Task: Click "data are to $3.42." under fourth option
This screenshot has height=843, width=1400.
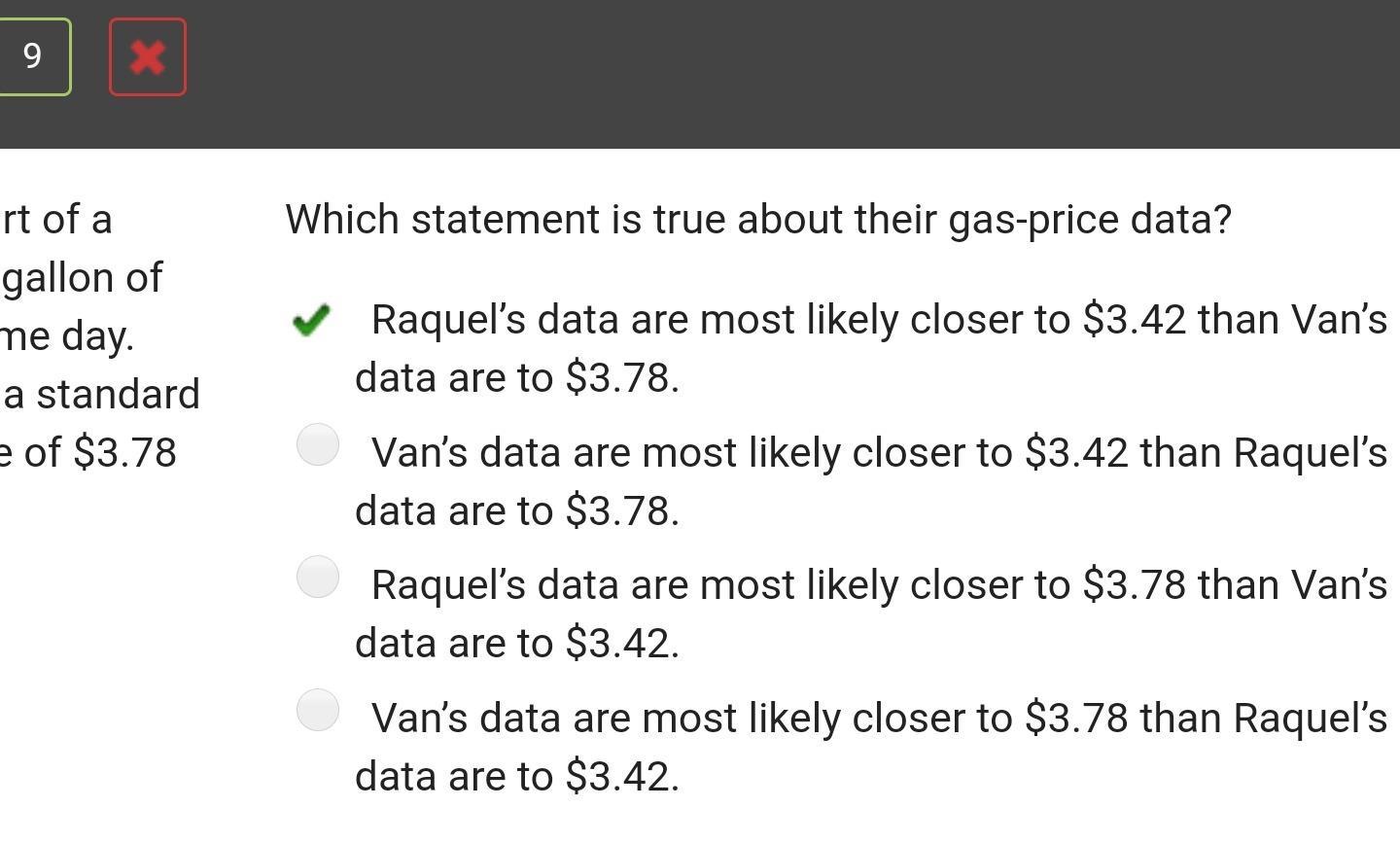Action: pyautogui.click(x=517, y=777)
